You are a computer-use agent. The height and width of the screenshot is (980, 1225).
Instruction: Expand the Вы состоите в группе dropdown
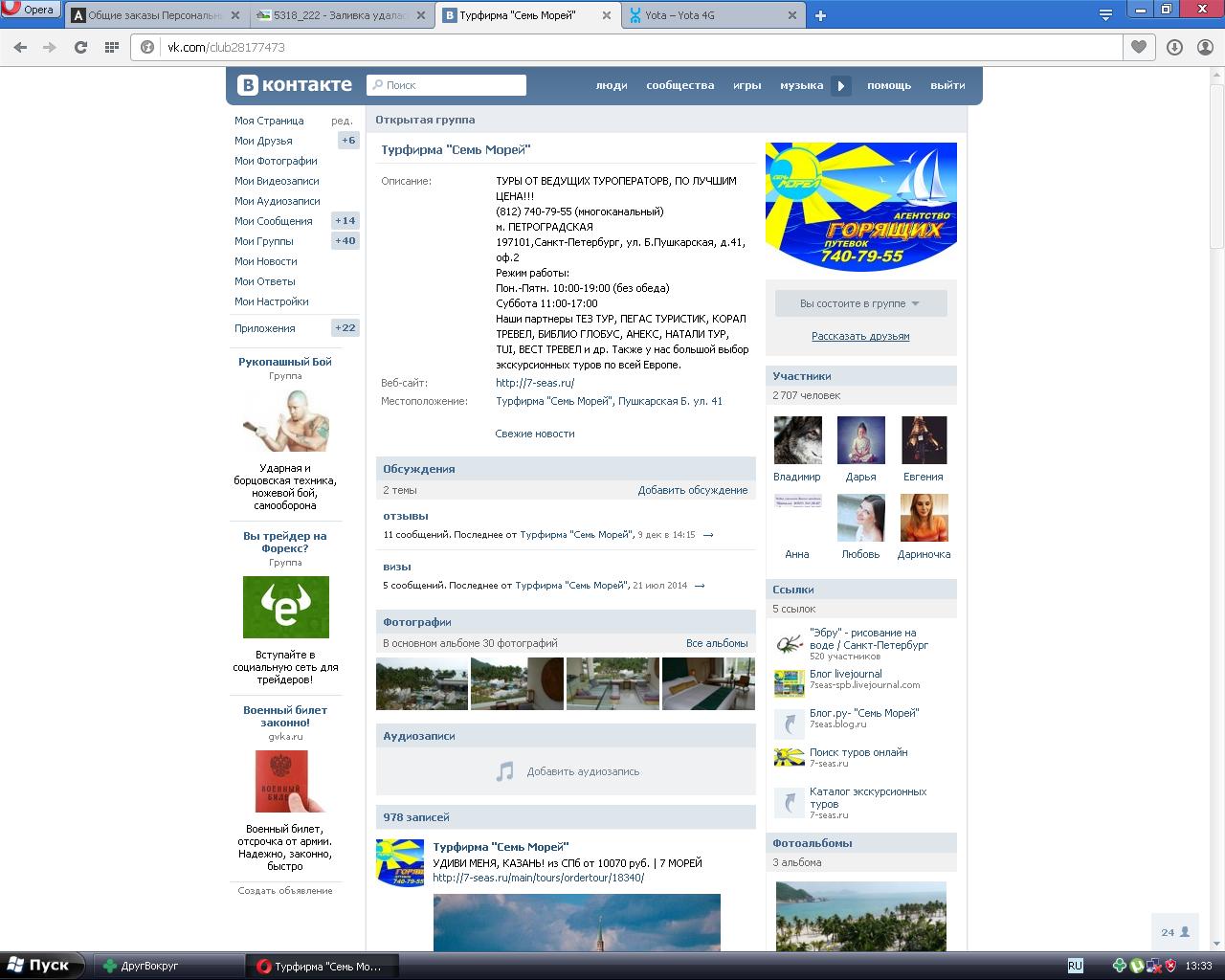860,303
